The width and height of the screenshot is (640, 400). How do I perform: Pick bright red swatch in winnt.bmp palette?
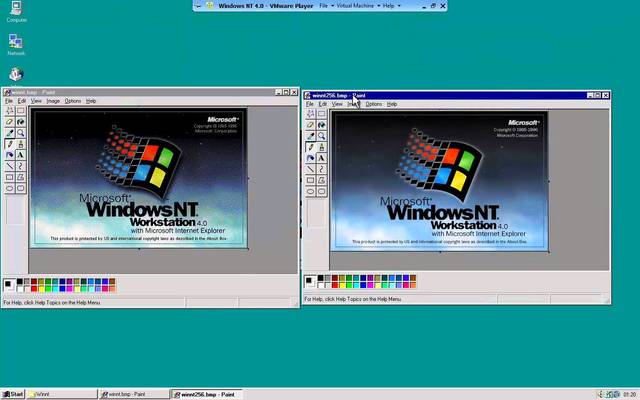click(x=34, y=289)
